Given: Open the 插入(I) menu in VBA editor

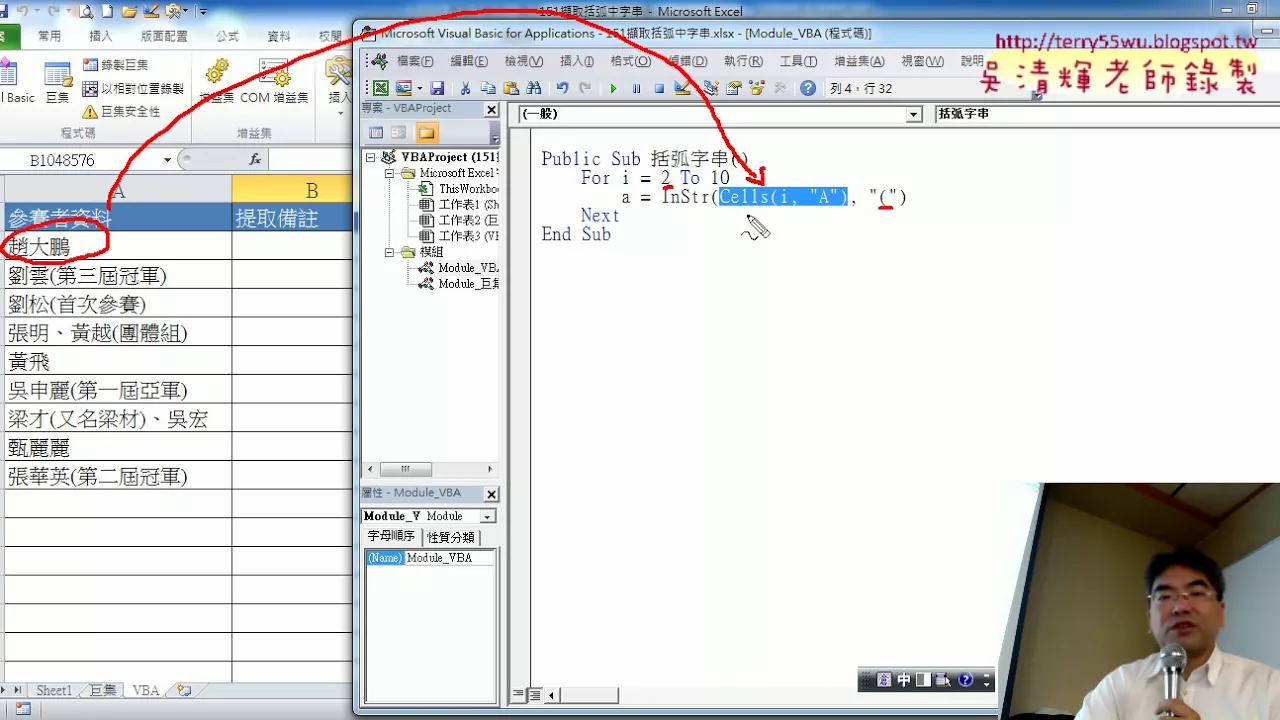Looking at the screenshot, I should click(577, 61).
